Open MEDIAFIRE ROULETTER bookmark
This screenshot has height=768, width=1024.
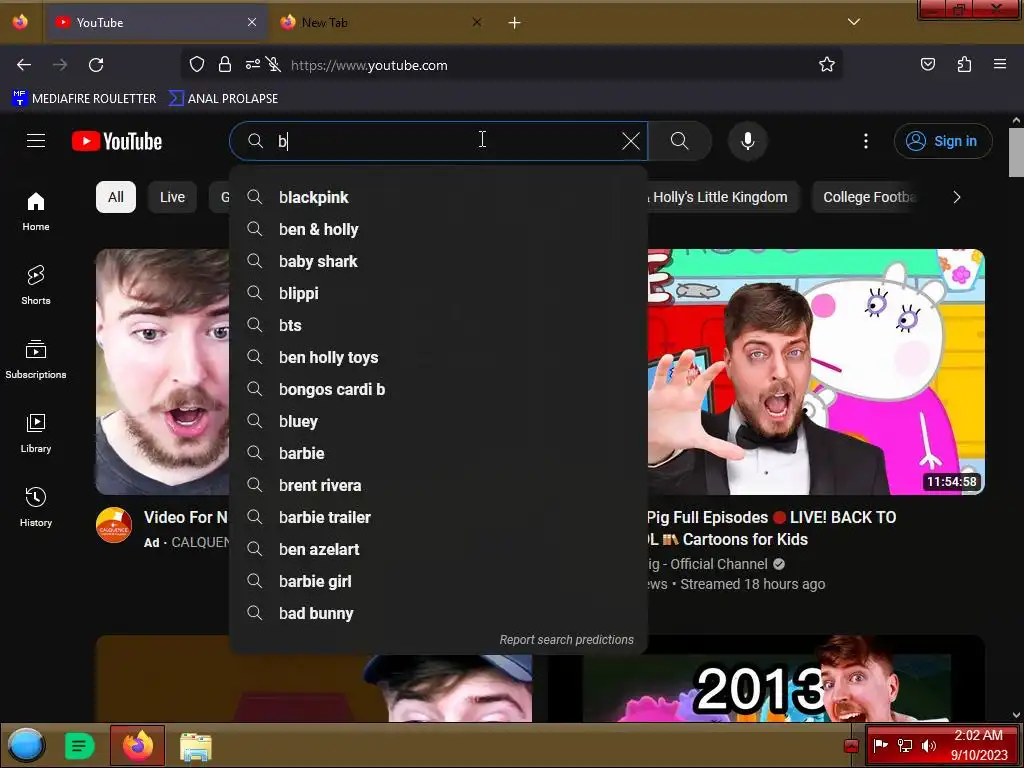click(x=84, y=99)
